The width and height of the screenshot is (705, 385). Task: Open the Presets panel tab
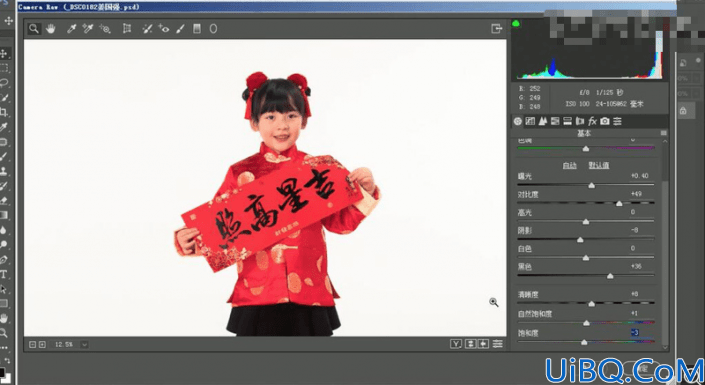click(617, 121)
